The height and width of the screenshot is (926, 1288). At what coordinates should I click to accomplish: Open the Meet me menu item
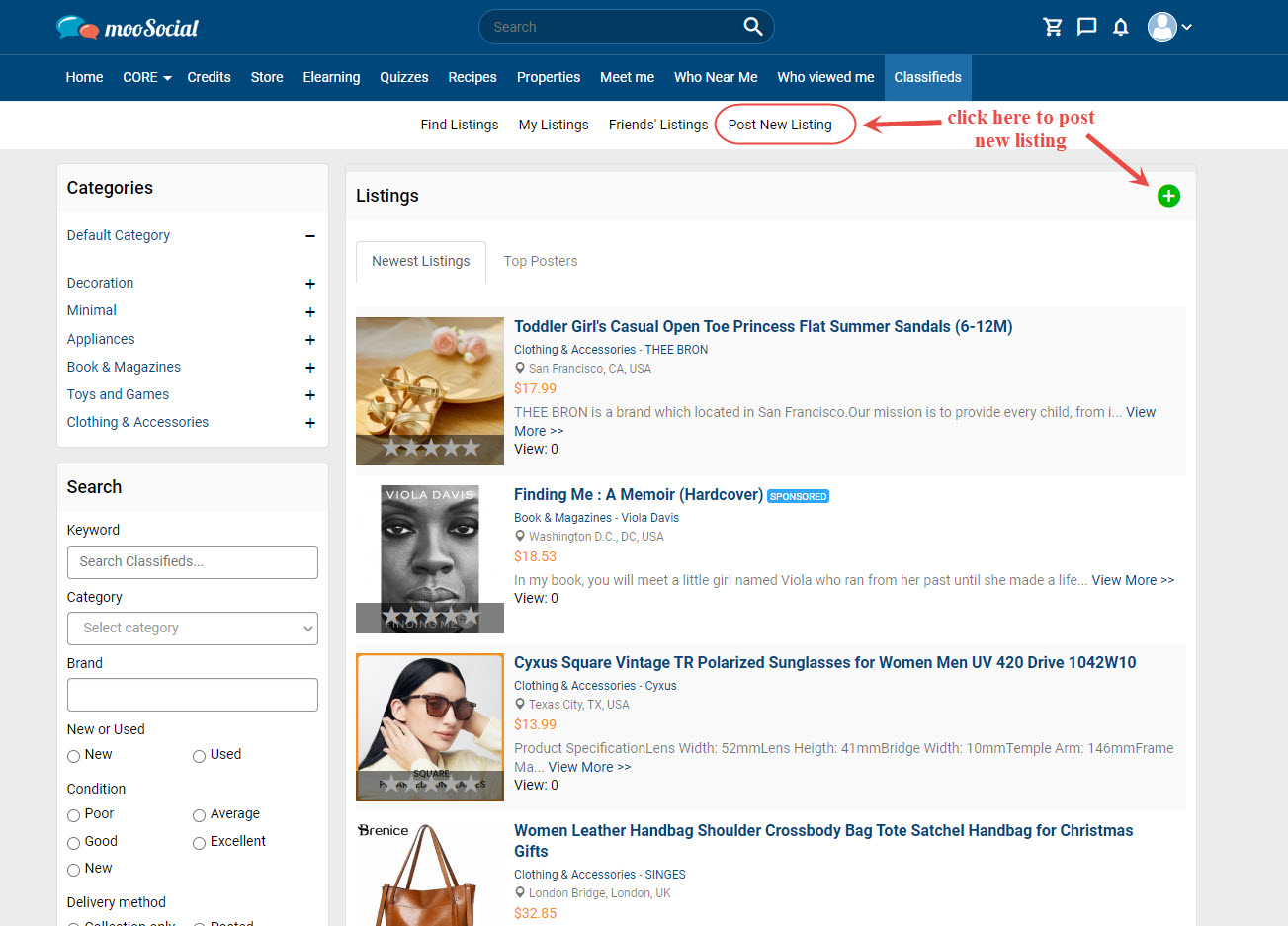click(627, 77)
